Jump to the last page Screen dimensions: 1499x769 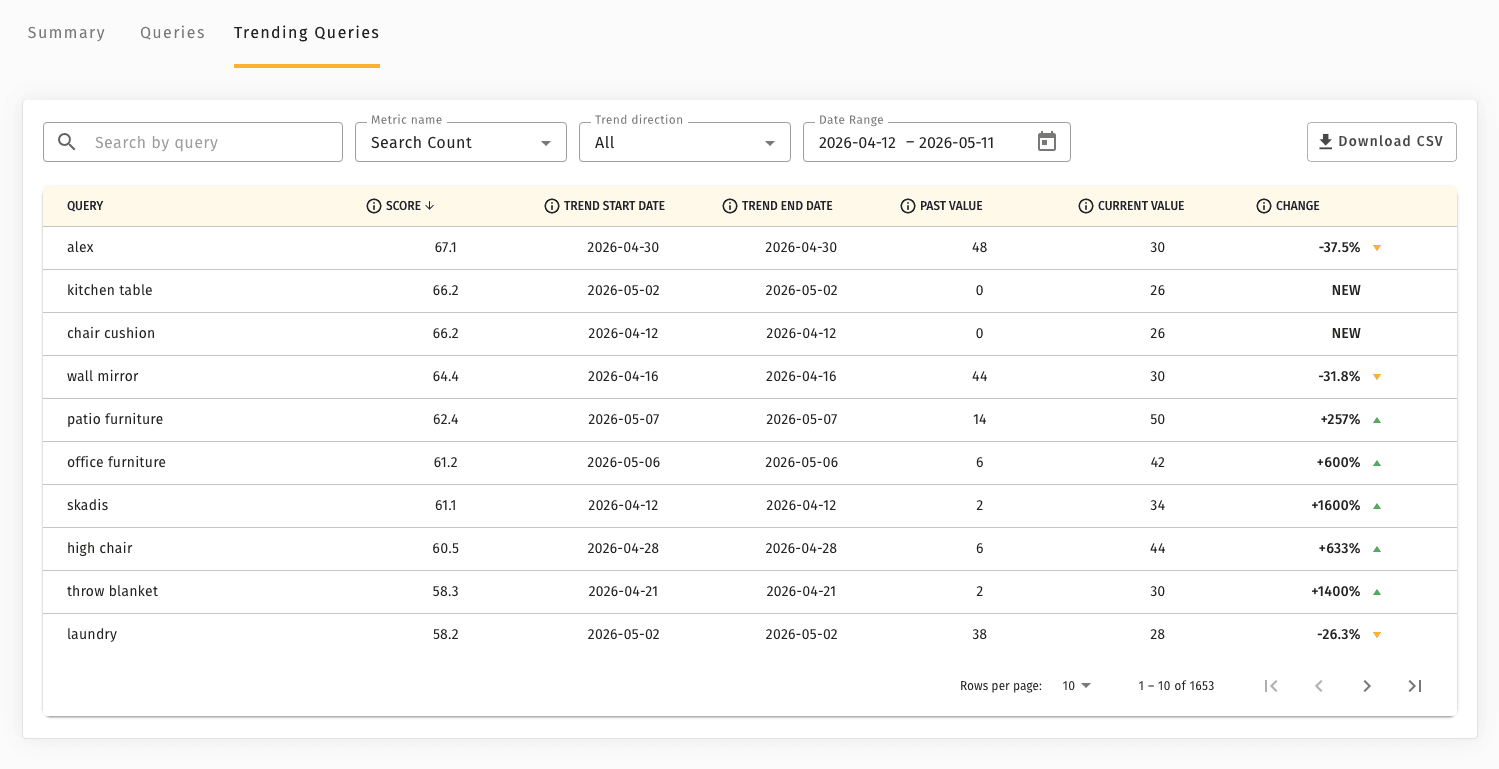pos(1415,686)
